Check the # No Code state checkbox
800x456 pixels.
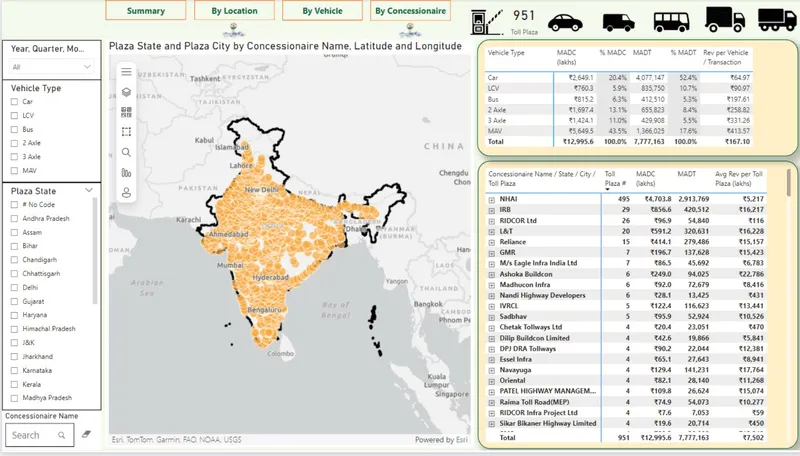(x=14, y=205)
